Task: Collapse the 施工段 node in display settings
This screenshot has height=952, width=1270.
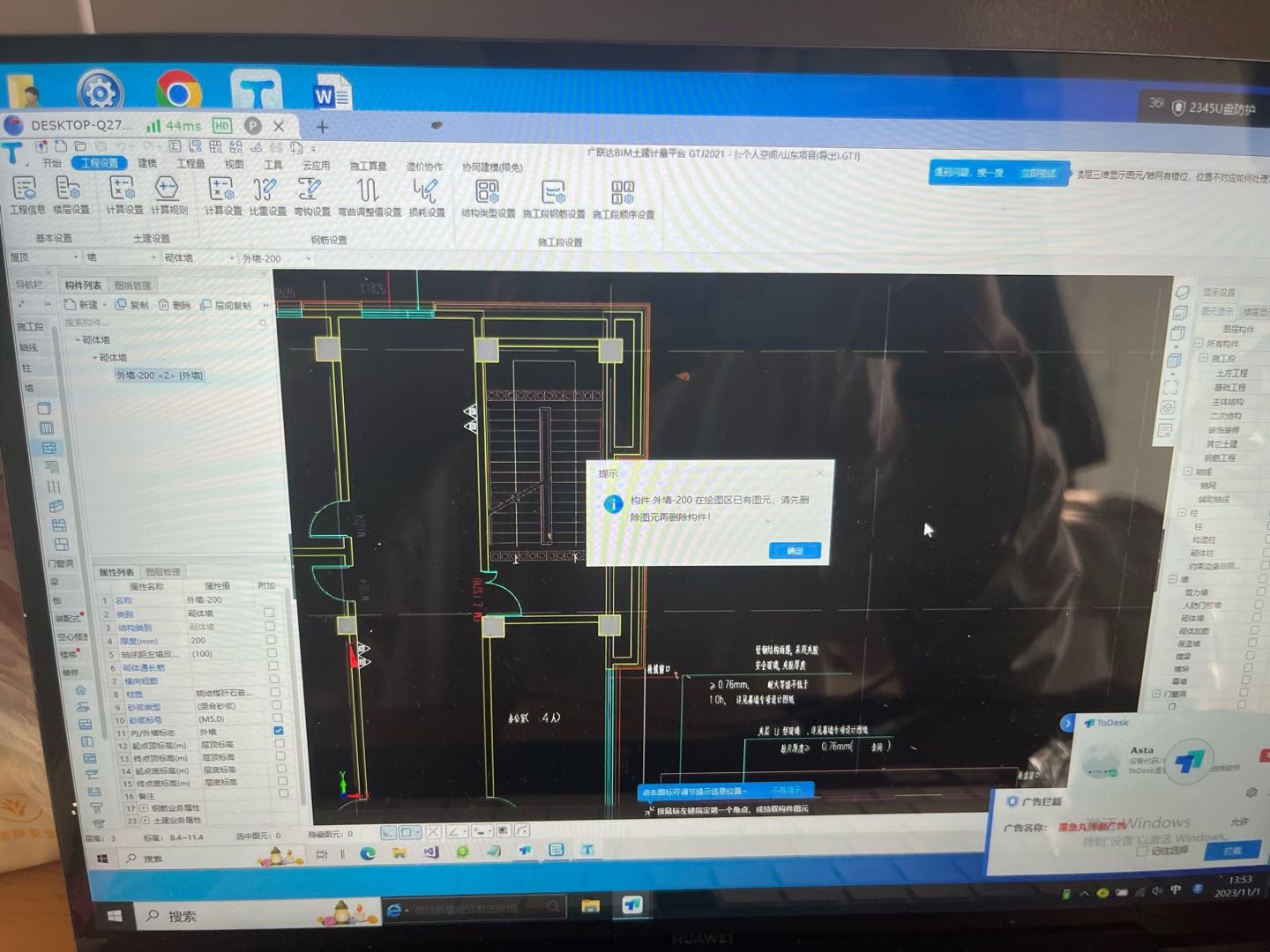Action: click(x=1203, y=358)
